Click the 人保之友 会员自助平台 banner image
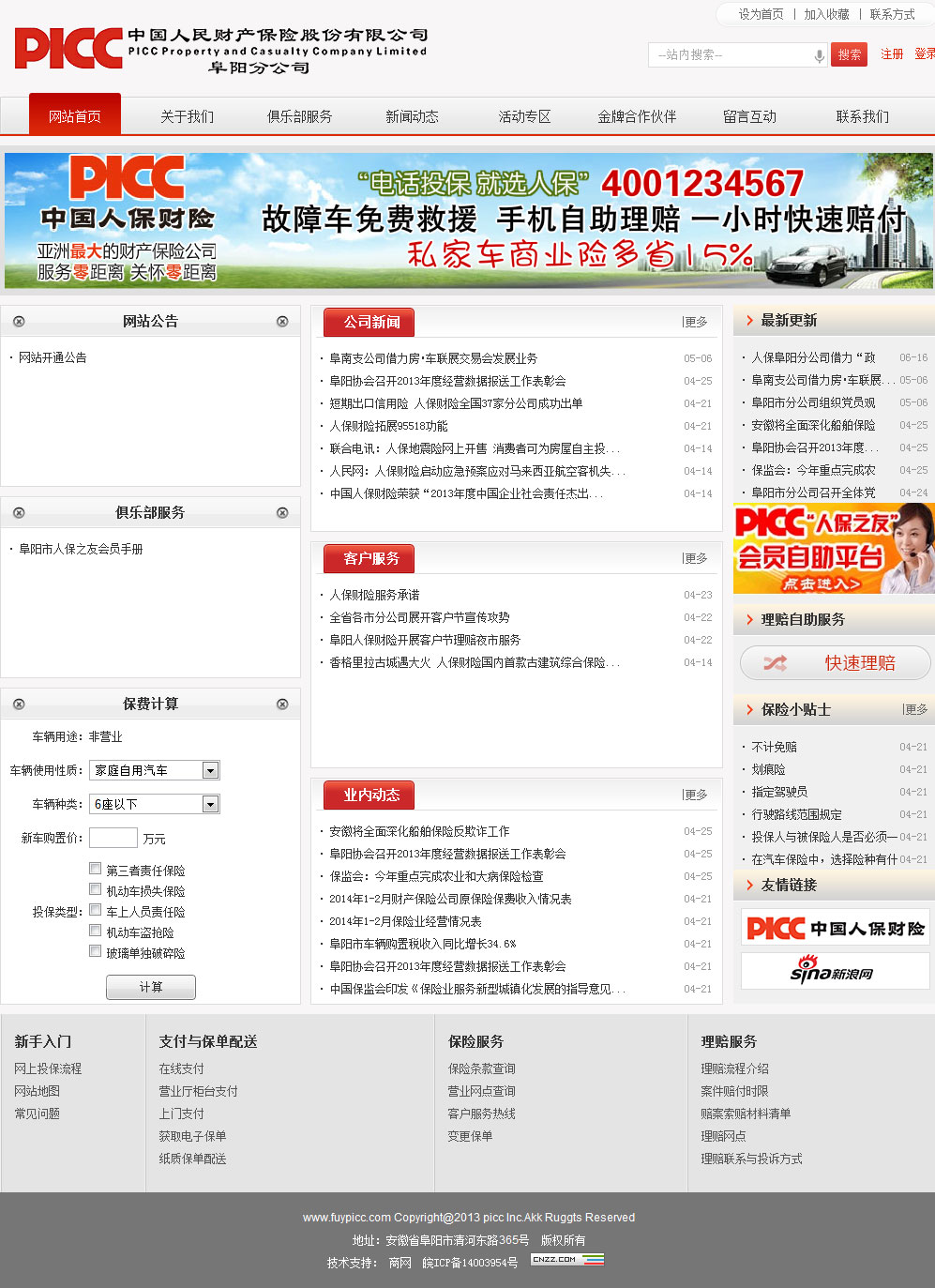 (834, 548)
